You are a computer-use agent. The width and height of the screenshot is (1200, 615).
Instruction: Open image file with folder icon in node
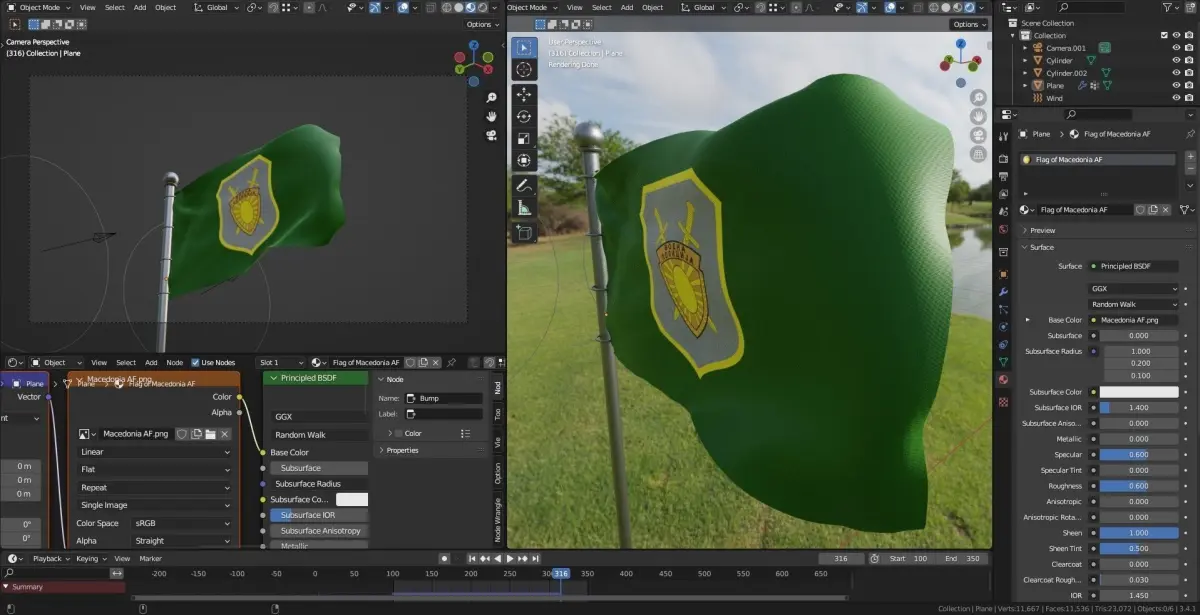(x=210, y=434)
